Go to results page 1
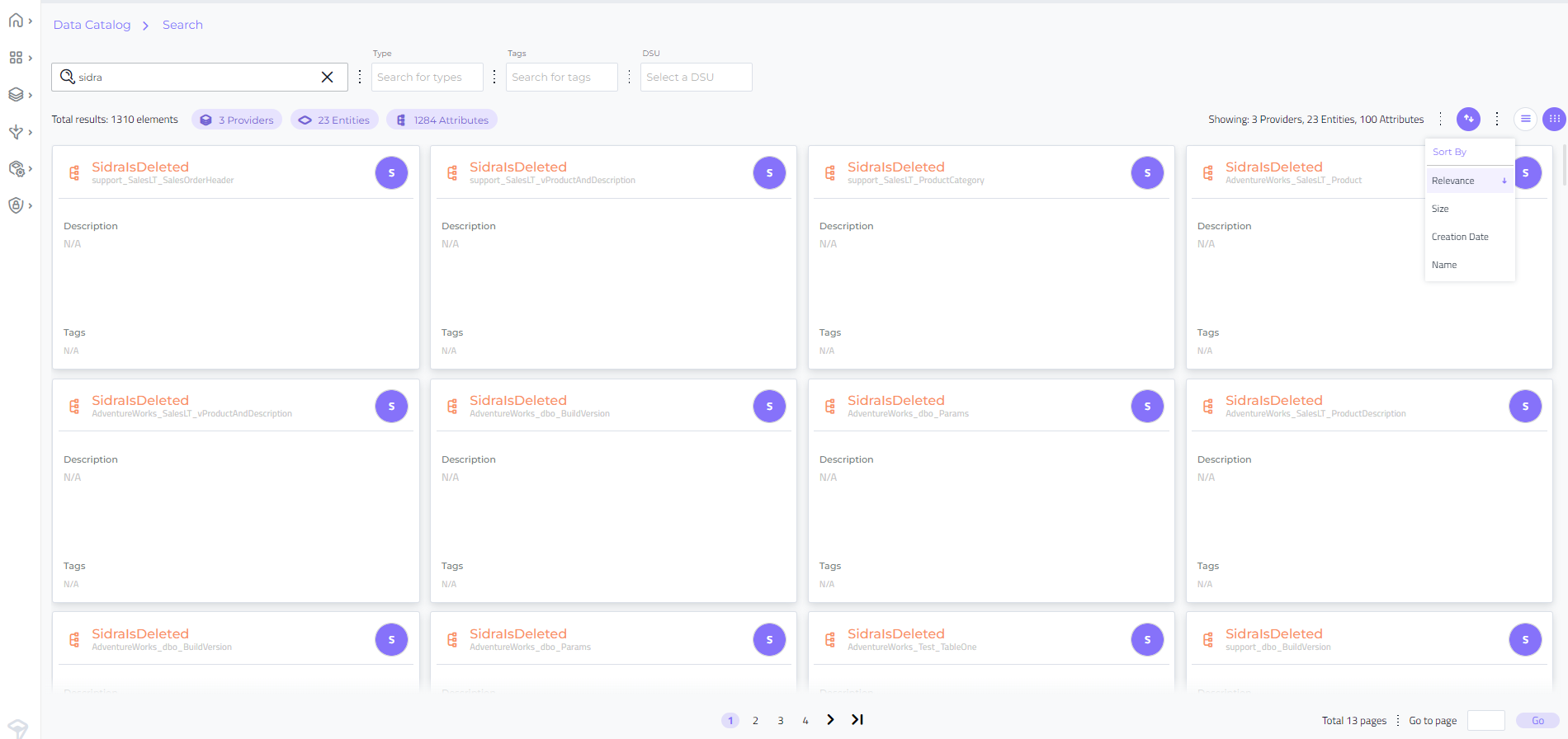 pos(730,720)
